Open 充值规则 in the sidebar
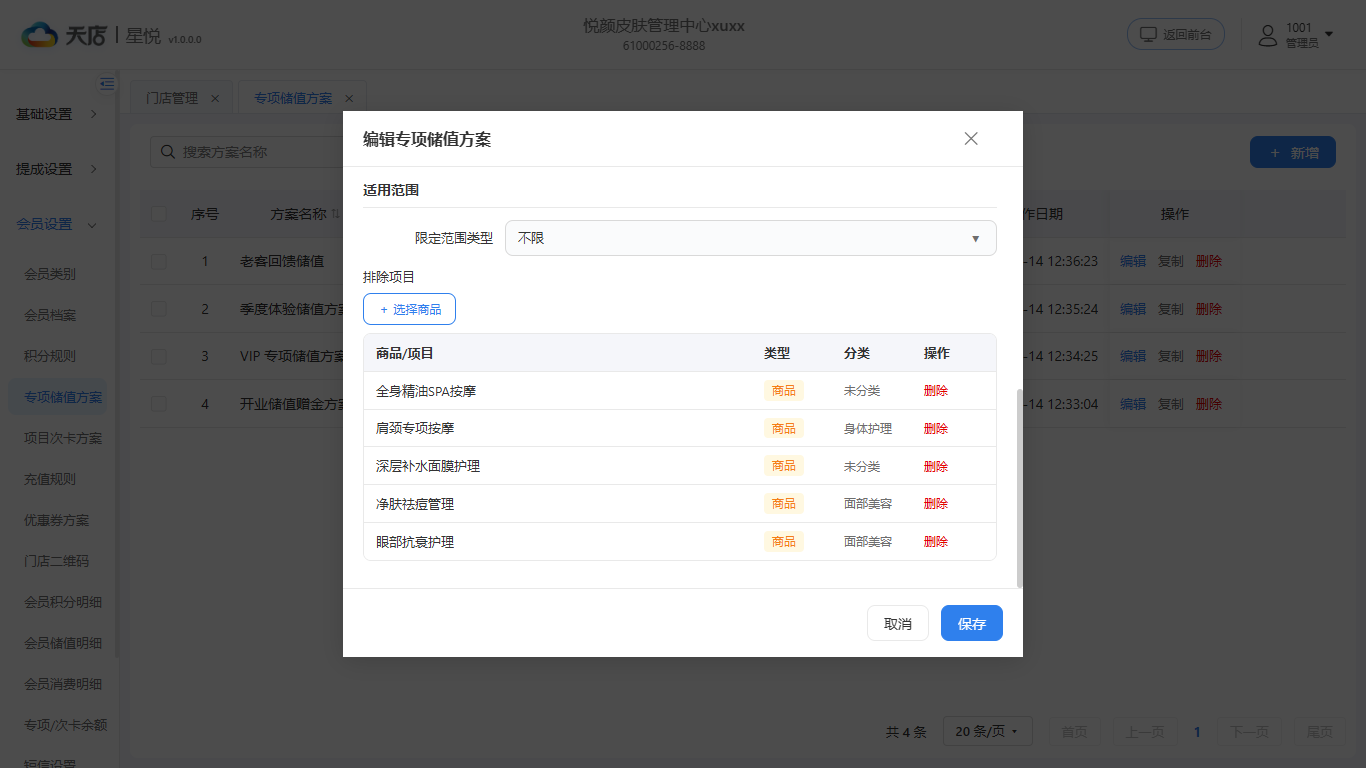 click(50, 479)
